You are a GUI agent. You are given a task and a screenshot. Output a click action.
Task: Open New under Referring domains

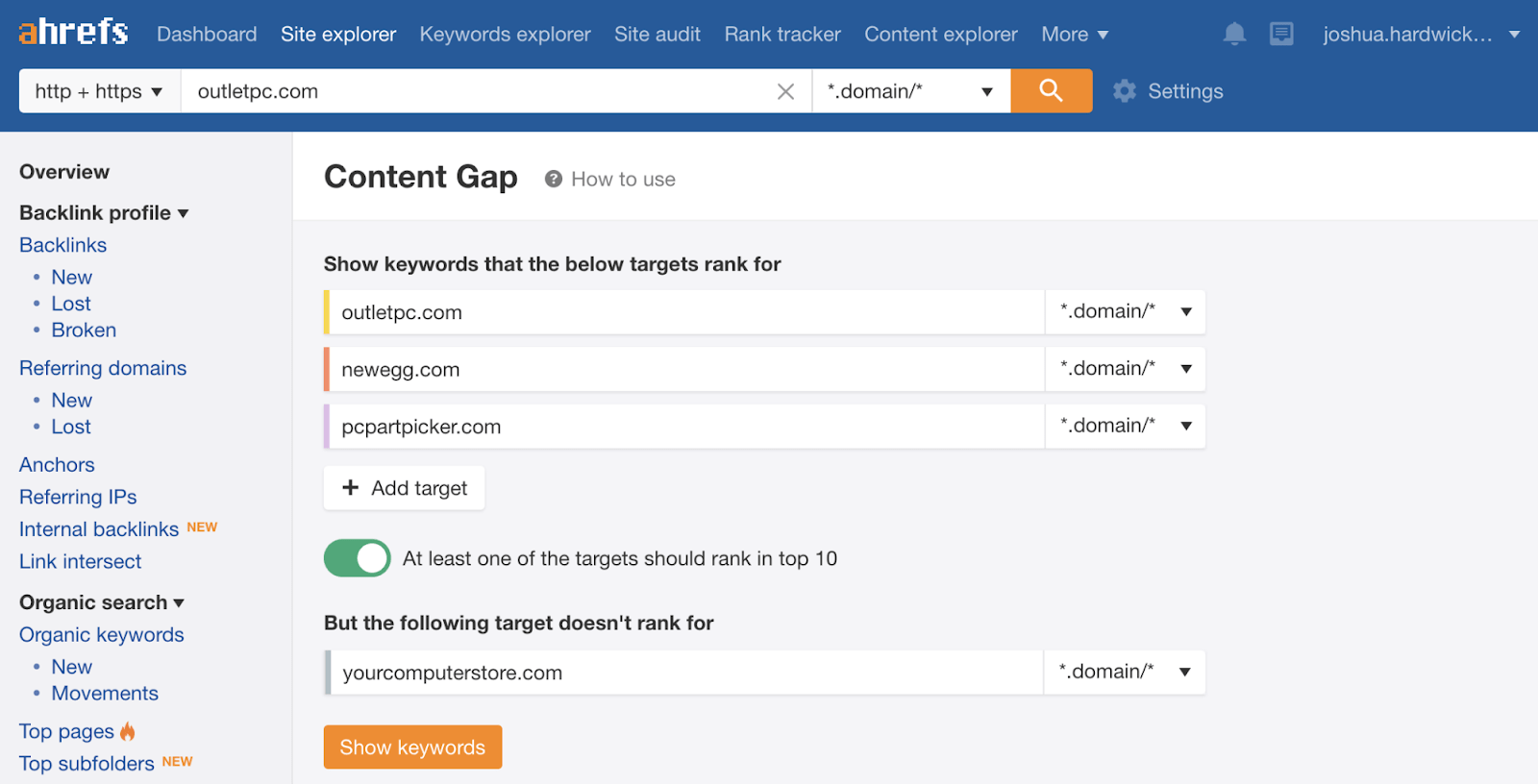click(x=72, y=400)
